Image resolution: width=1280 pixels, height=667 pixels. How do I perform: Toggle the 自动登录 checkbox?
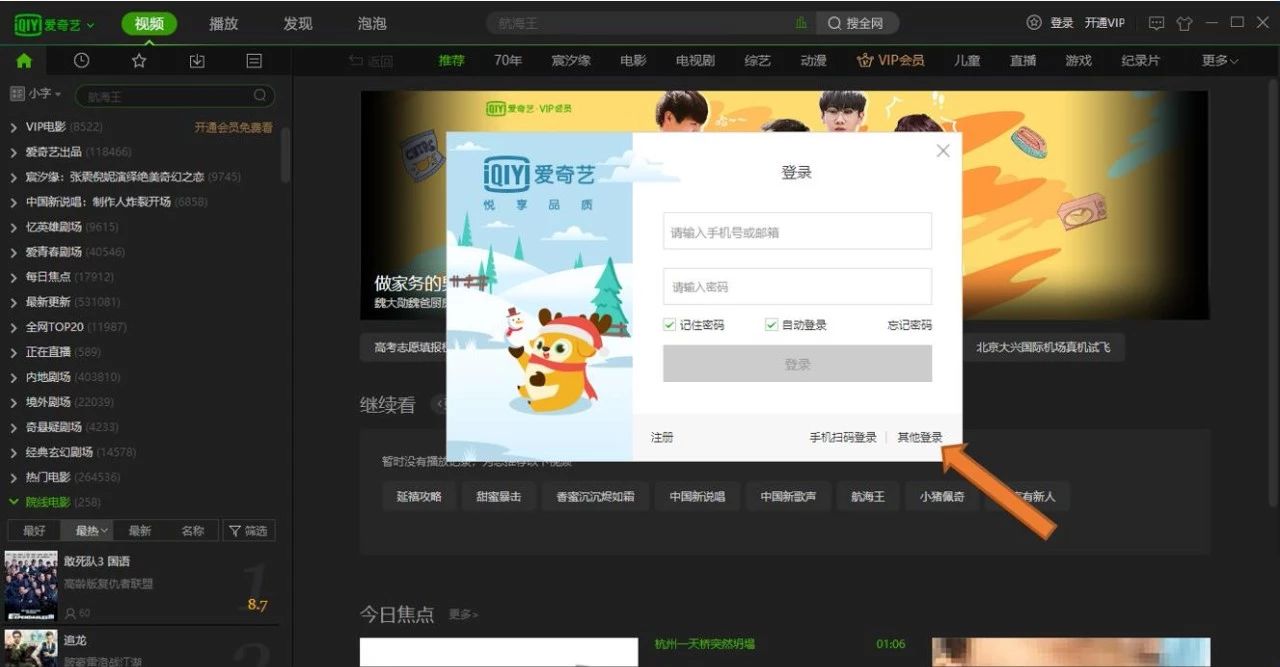(x=771, y=325)
